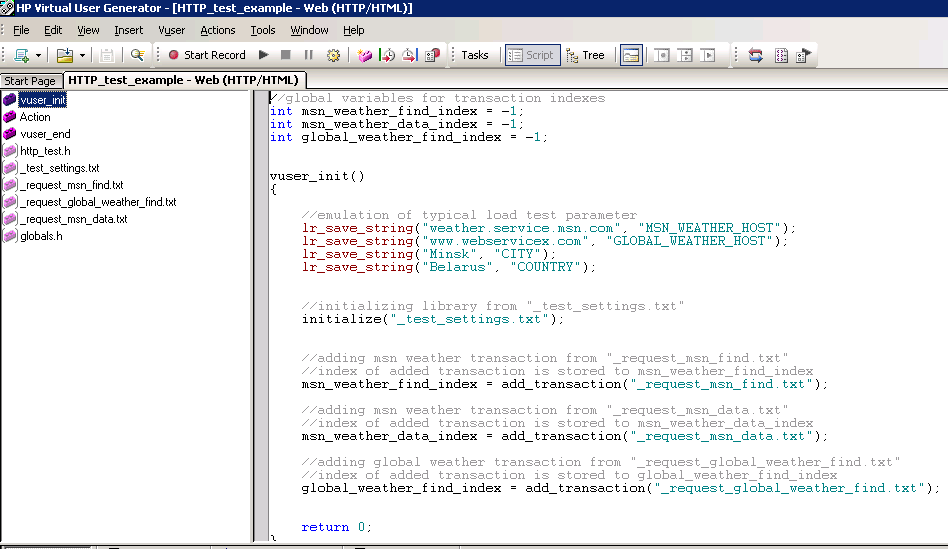Open _request_msn_find.txt in the tree
948x549 pixels.
[x=71, y=184]
